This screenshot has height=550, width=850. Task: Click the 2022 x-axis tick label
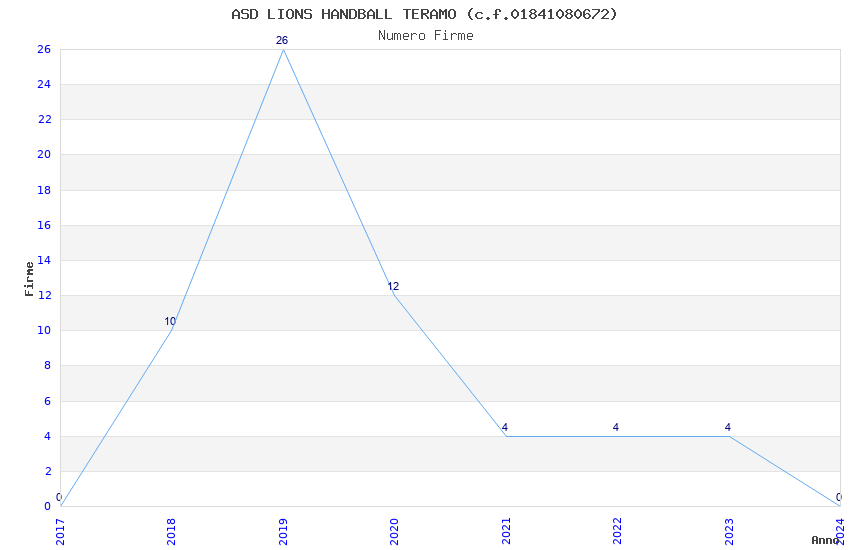coord(617,532)
